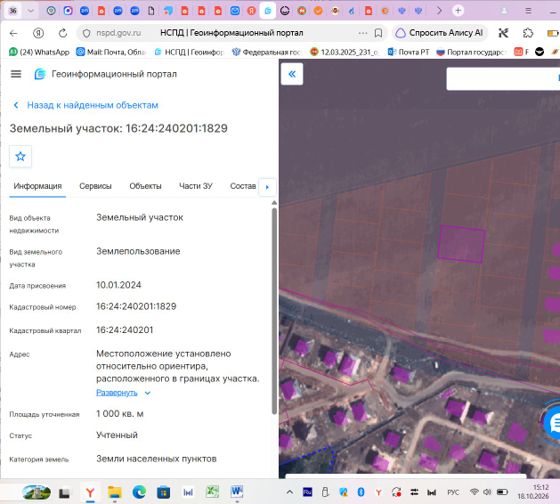Open Microsoft Store from taskbar
560x504 pixels.
point(163,493)
